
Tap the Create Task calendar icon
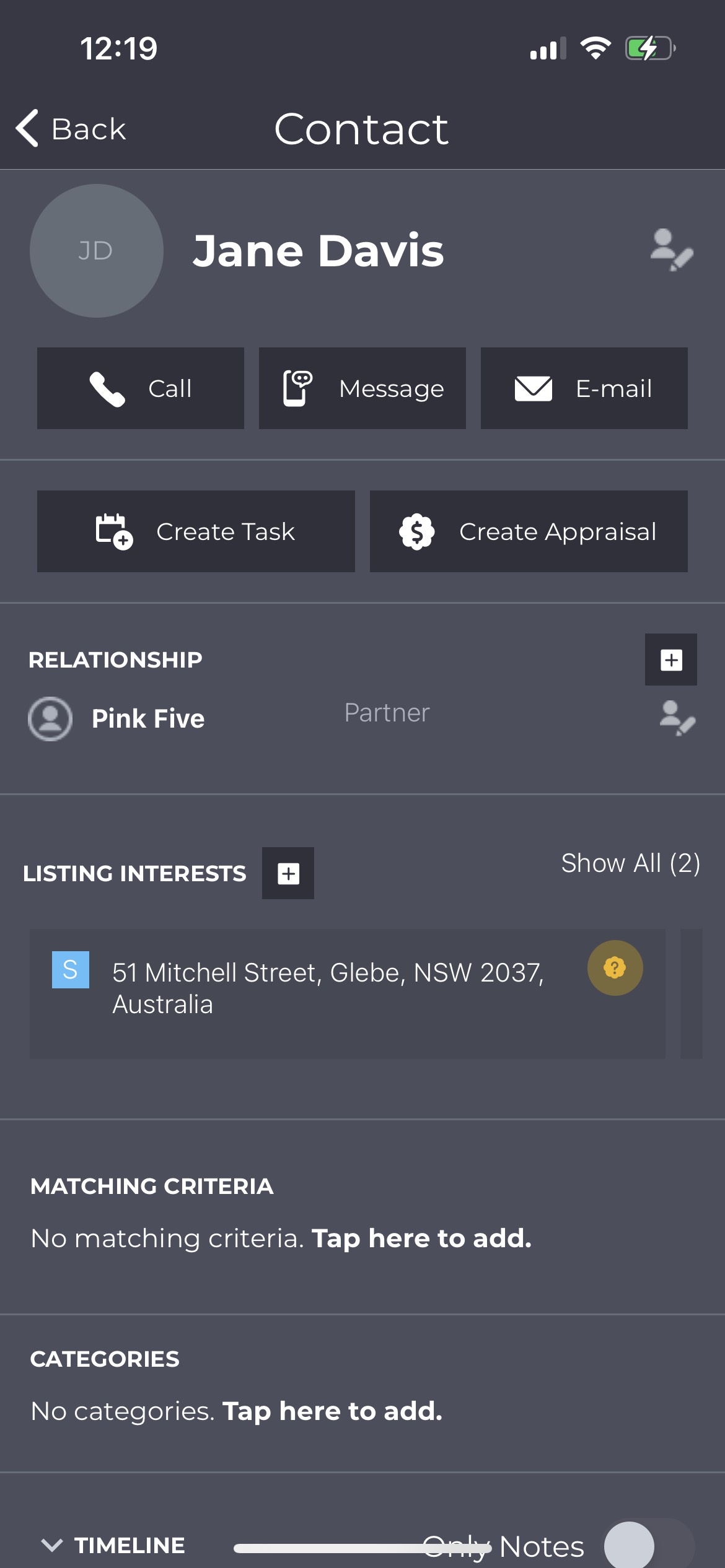tap(114, 531)
